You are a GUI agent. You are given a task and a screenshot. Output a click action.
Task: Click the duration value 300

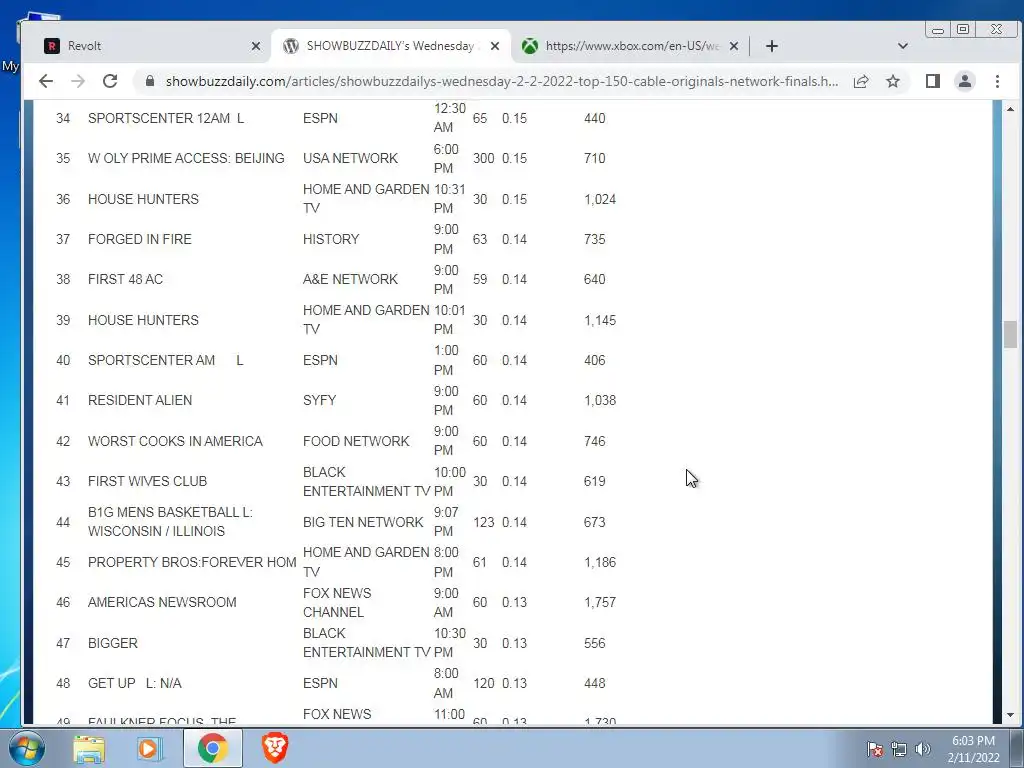point(483,158)
